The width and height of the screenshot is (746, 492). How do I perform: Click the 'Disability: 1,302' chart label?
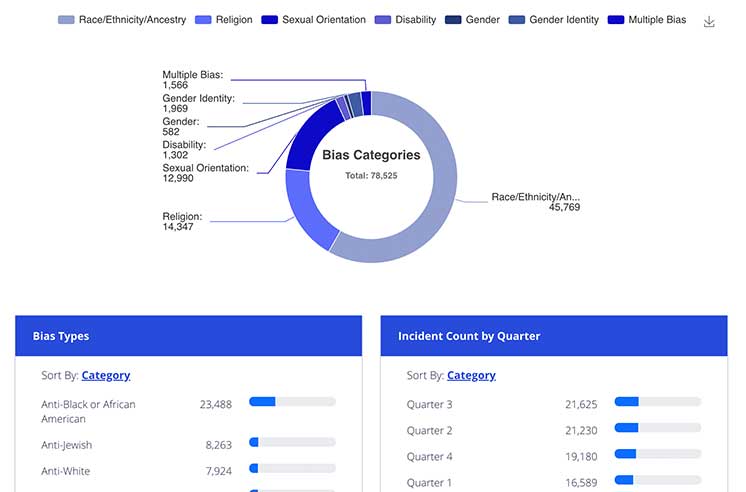(184, 150)
